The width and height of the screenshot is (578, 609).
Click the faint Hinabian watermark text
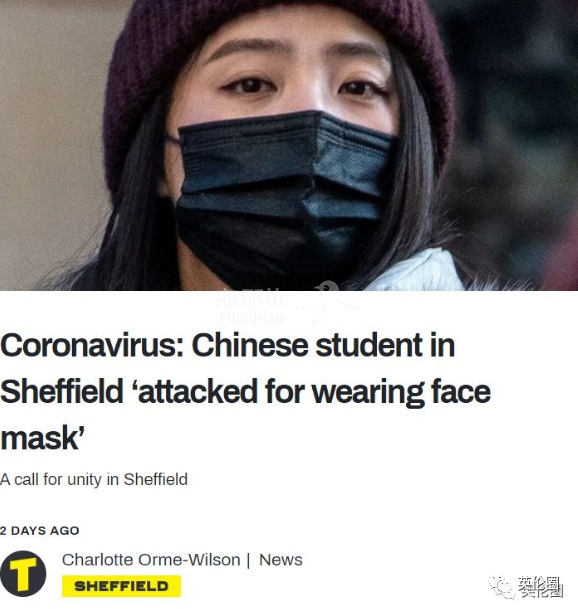(x=252, y=318)
